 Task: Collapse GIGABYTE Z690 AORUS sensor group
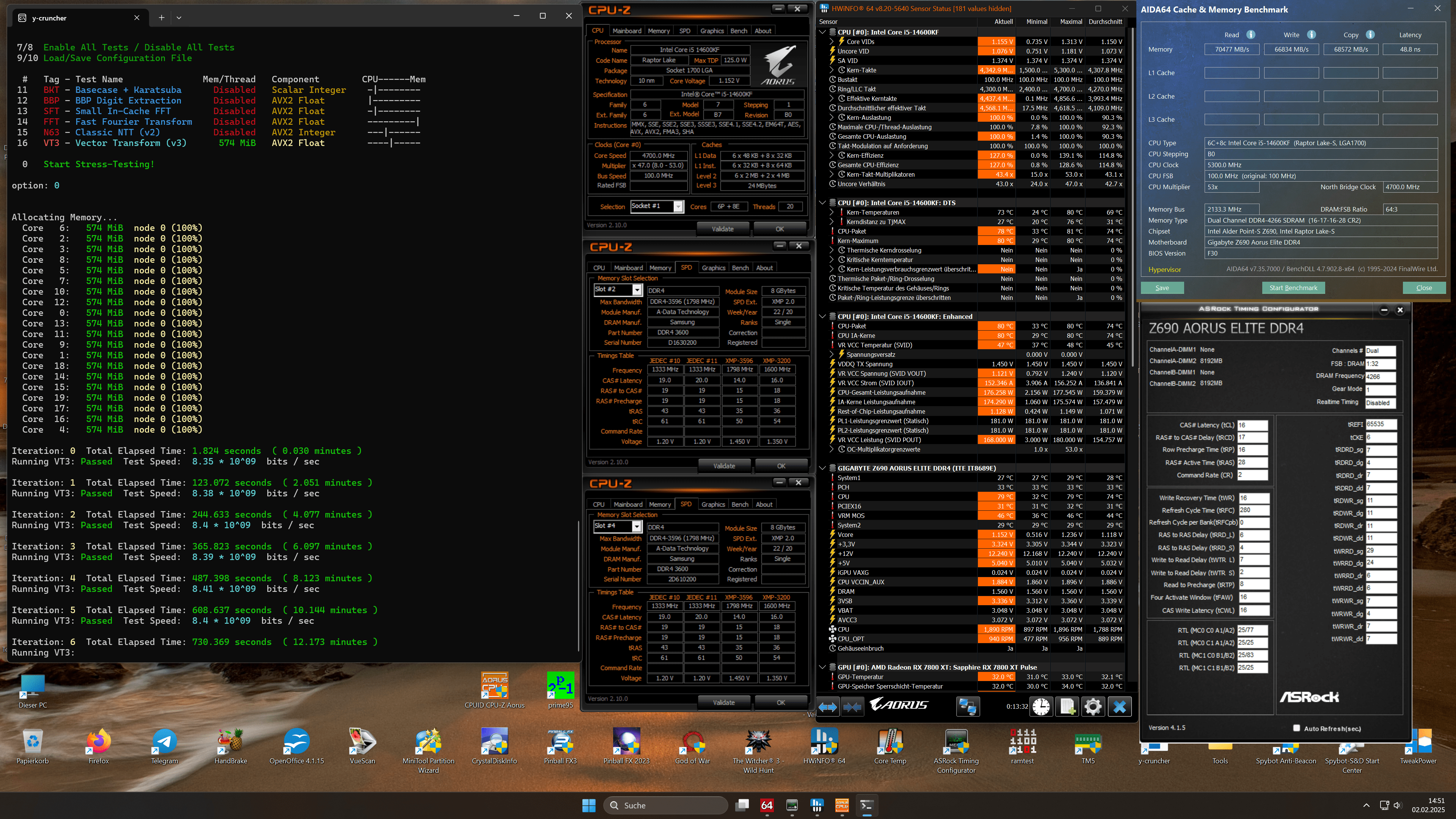pyautogui.click(x=822, y=468)
